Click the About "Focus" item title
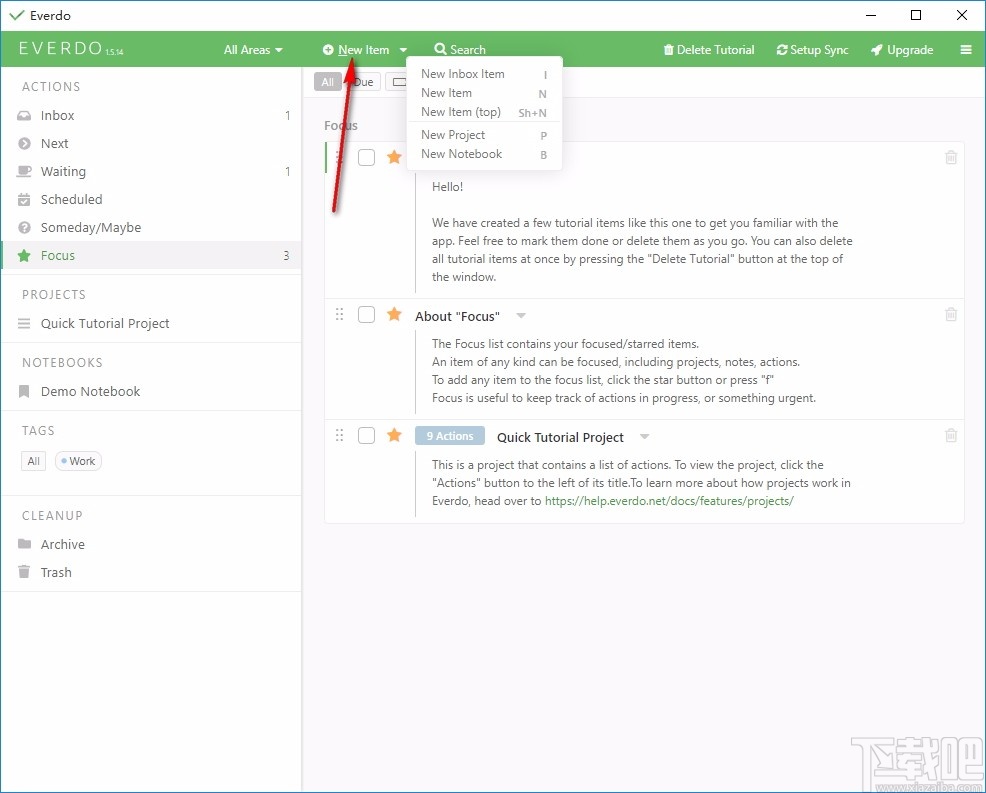The height and width of the screenshot is (793, 986). (x=457, y=316)
